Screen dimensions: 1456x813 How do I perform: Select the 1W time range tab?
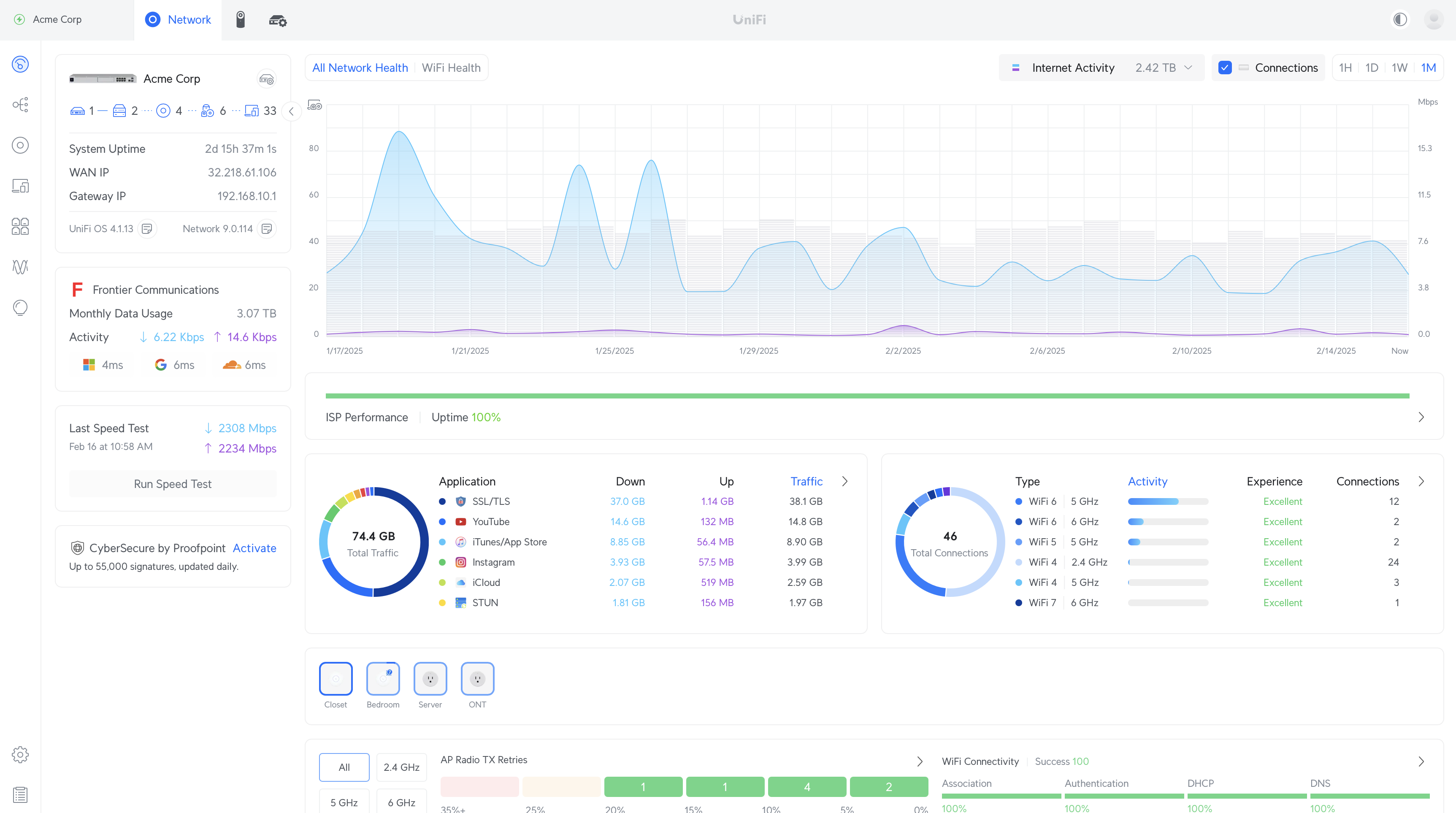[1399, 68]
